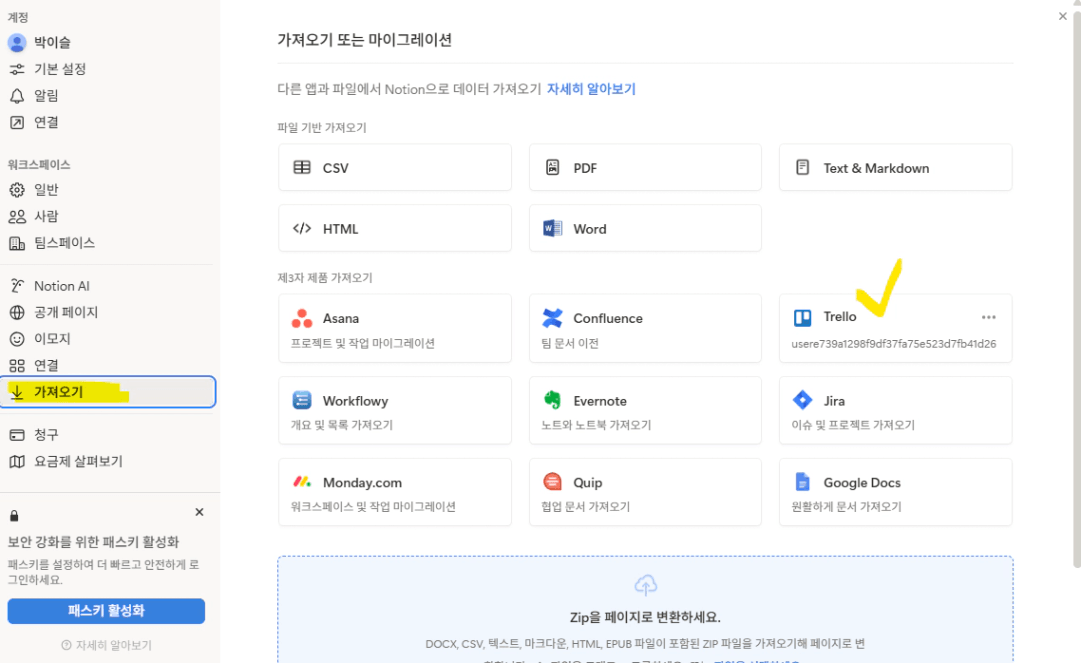Click the people icon beside 사람
Image resolution: width=1081 pixels, height=663 pixels.
point(17,216)
